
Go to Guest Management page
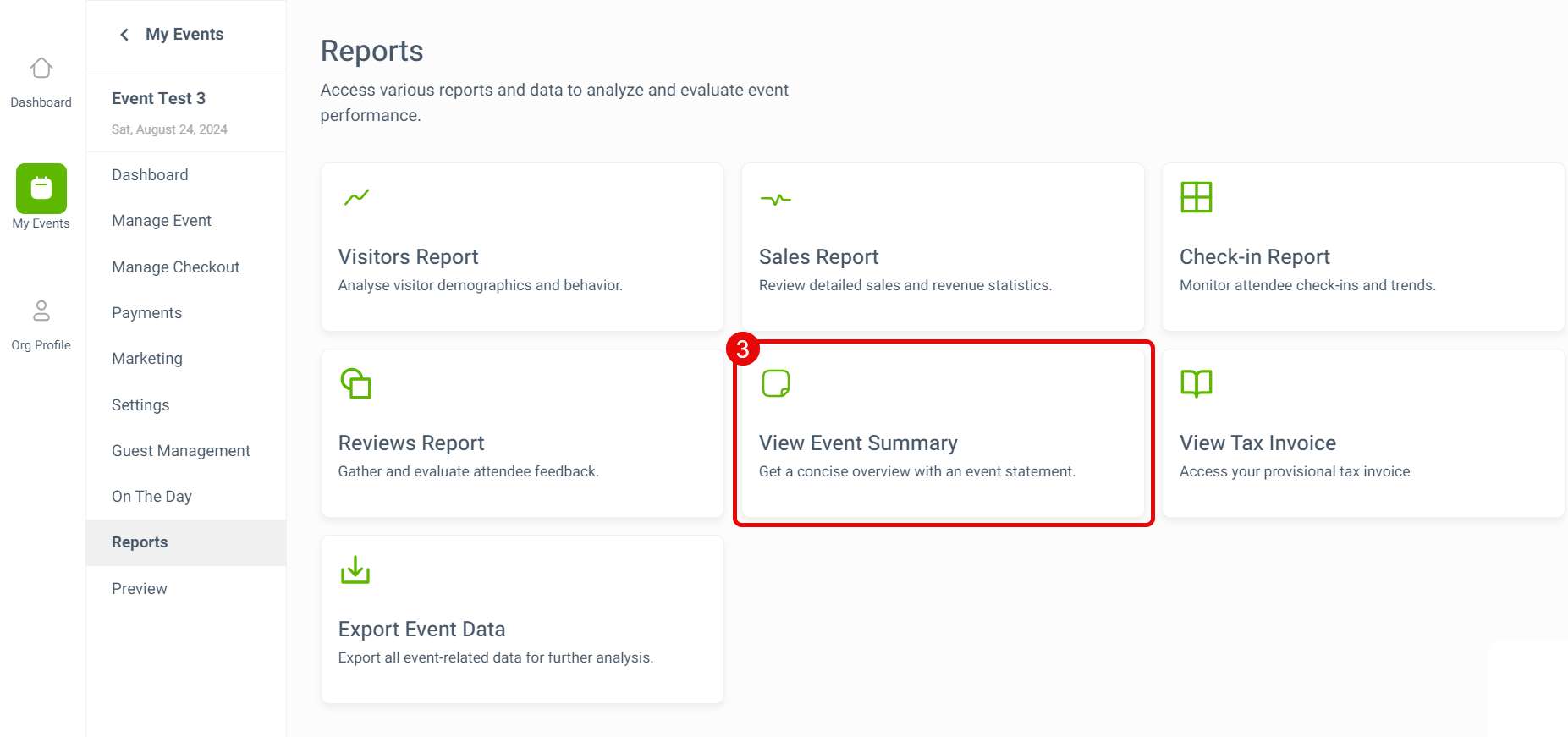click(180, 451)
